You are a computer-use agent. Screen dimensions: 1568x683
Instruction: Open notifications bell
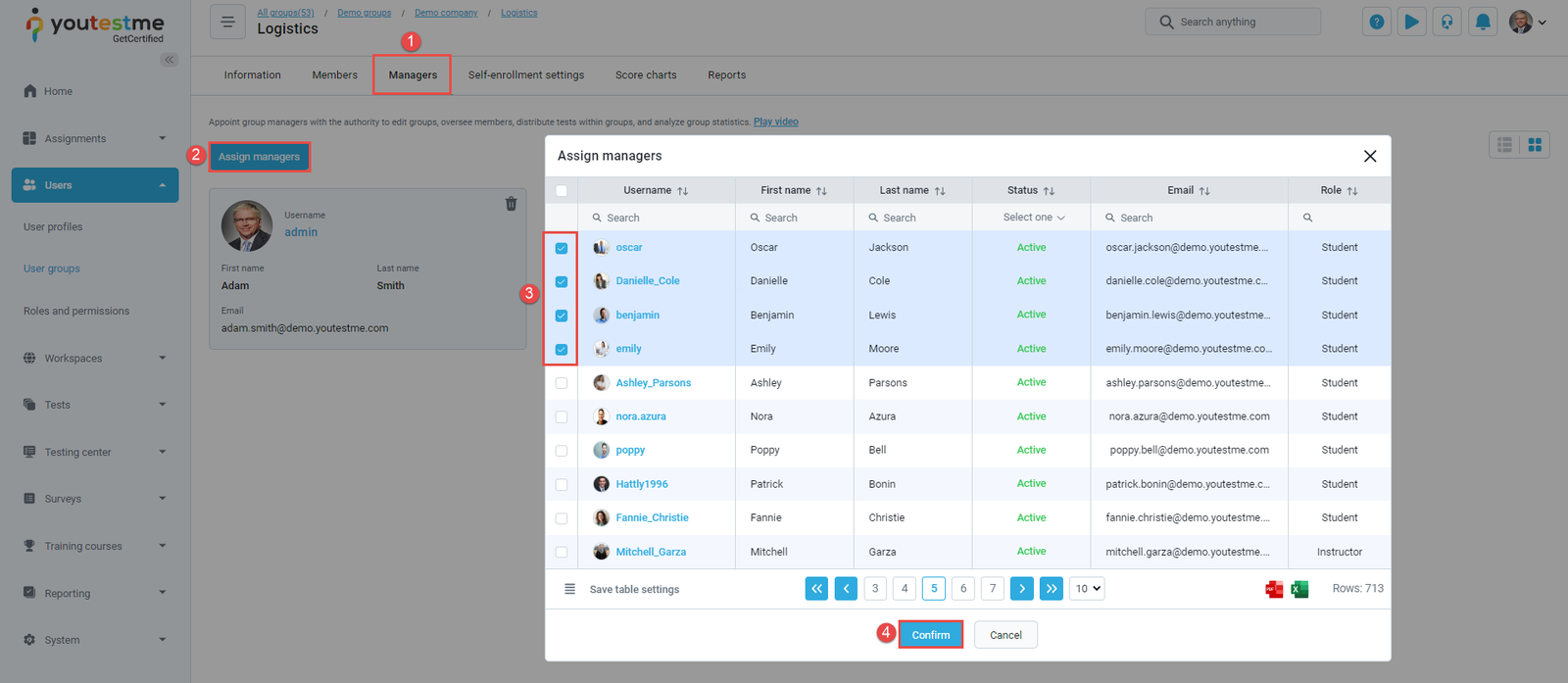(1483, 22)
